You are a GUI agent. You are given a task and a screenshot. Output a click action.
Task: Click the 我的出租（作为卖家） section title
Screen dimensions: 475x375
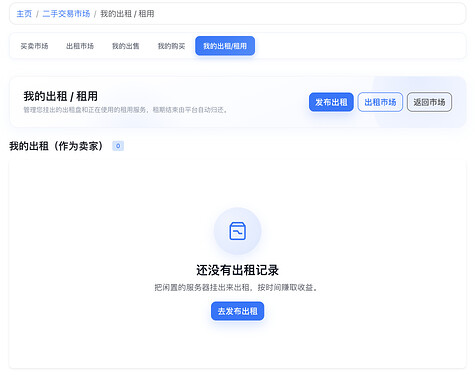(x=56, y=146)
